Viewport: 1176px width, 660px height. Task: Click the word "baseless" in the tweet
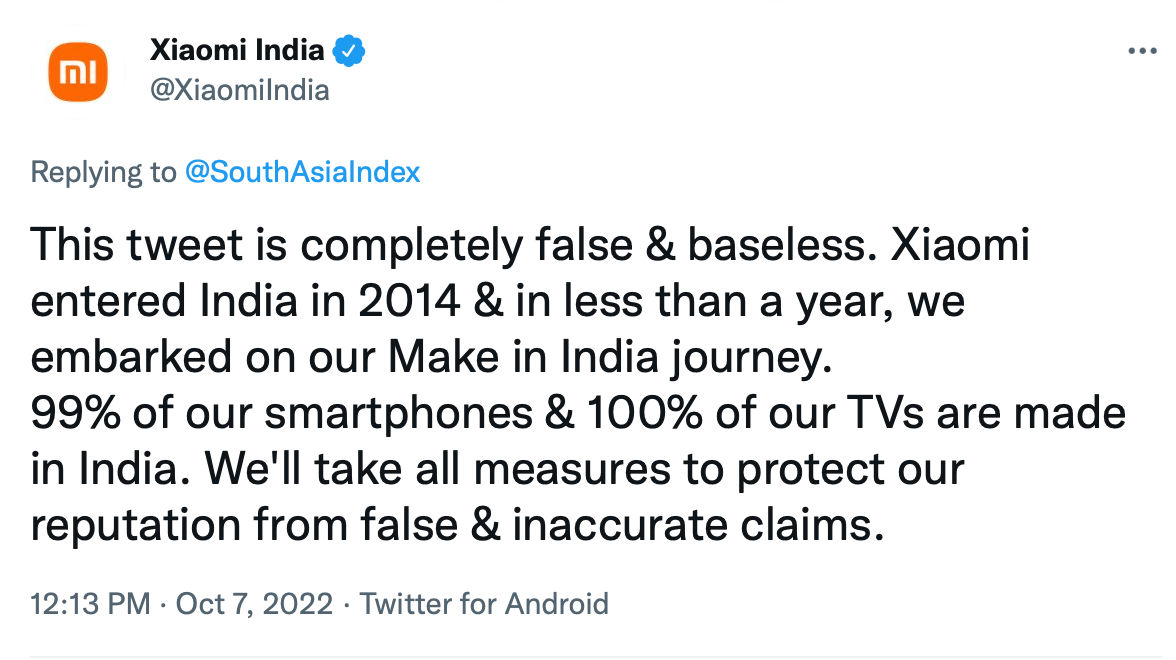click(782, 245)
